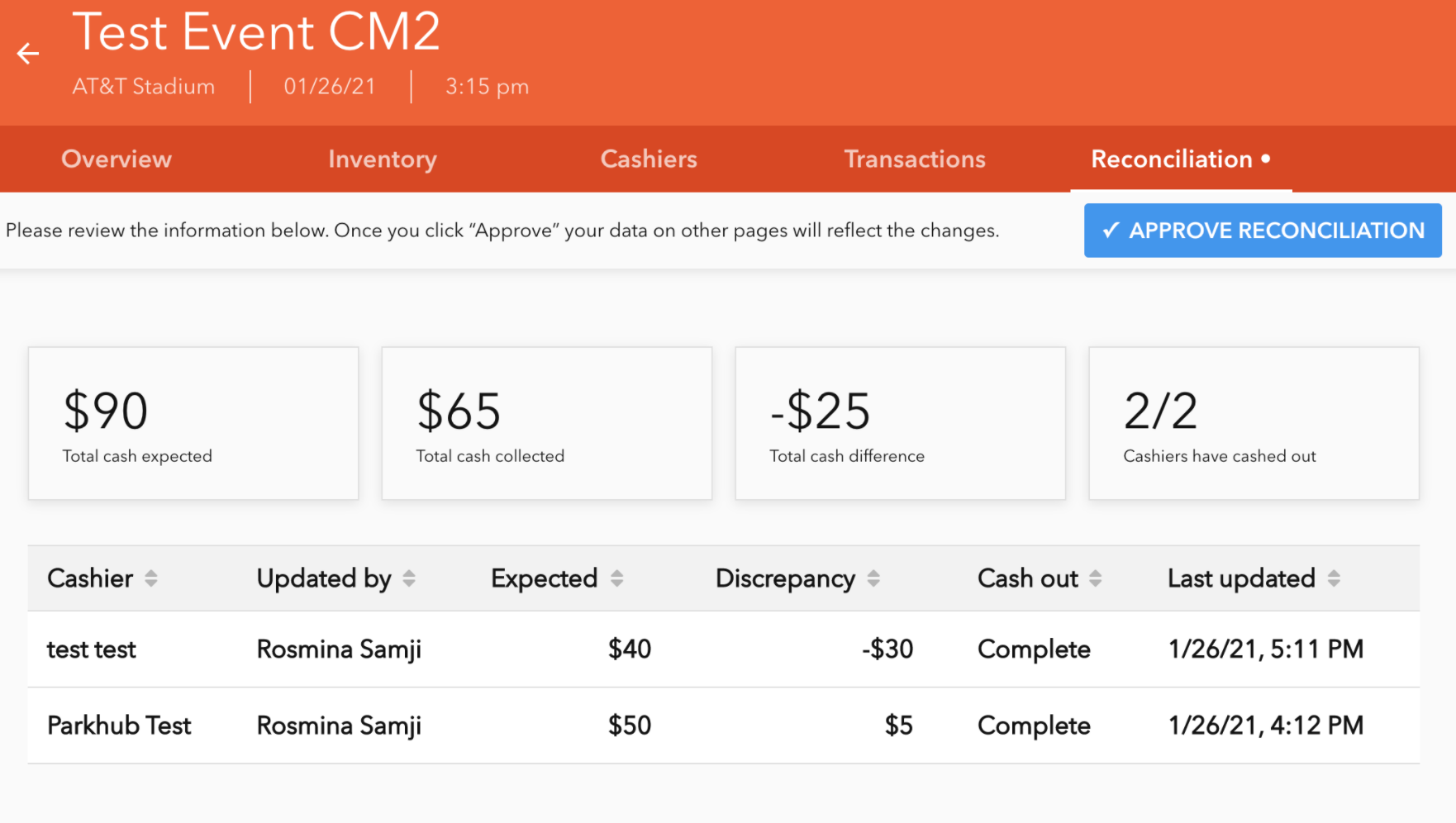The height and width of the screenshot is (823, 1456).
Task: Click the -$30 discrepancy value
Action: 887,649
